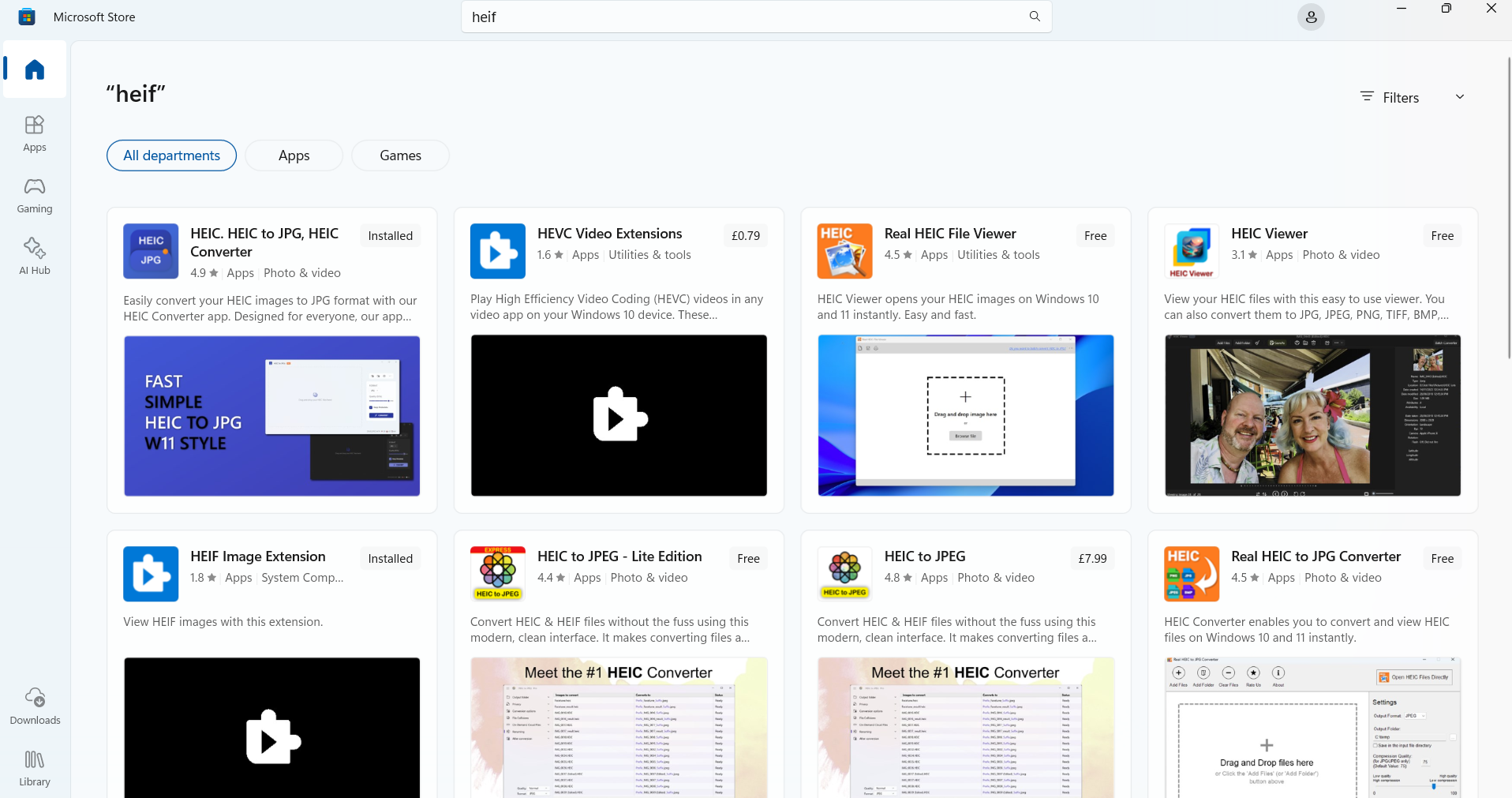Open HEIC to JPEG Lite Edition preview screenshot
Viewport: 1512px width, 798px height.
point(619,728)
